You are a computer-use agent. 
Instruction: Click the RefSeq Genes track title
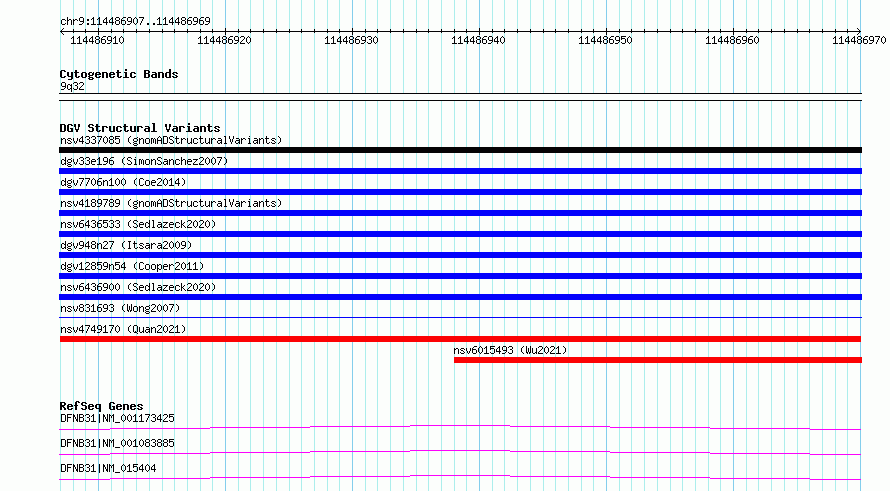click(101, 406)
